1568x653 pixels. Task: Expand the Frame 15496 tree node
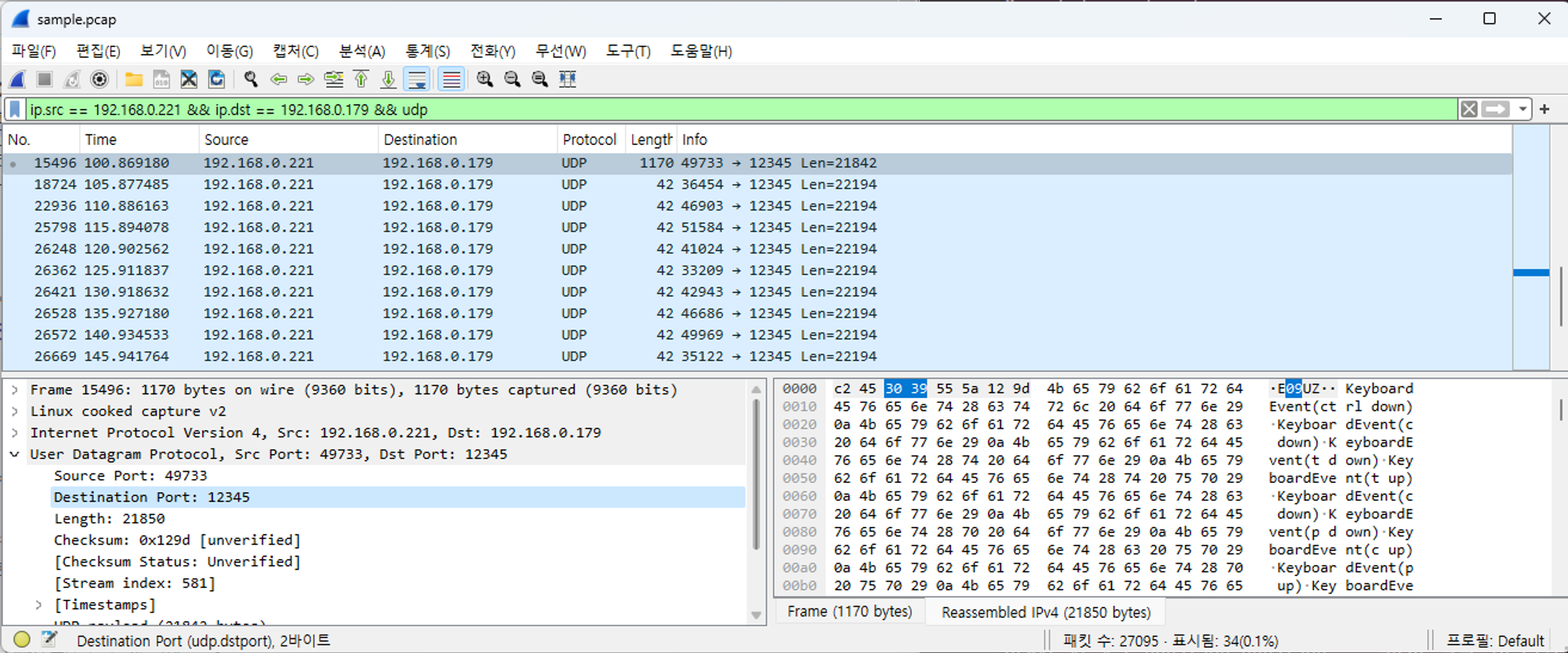(x=14, y=390)
